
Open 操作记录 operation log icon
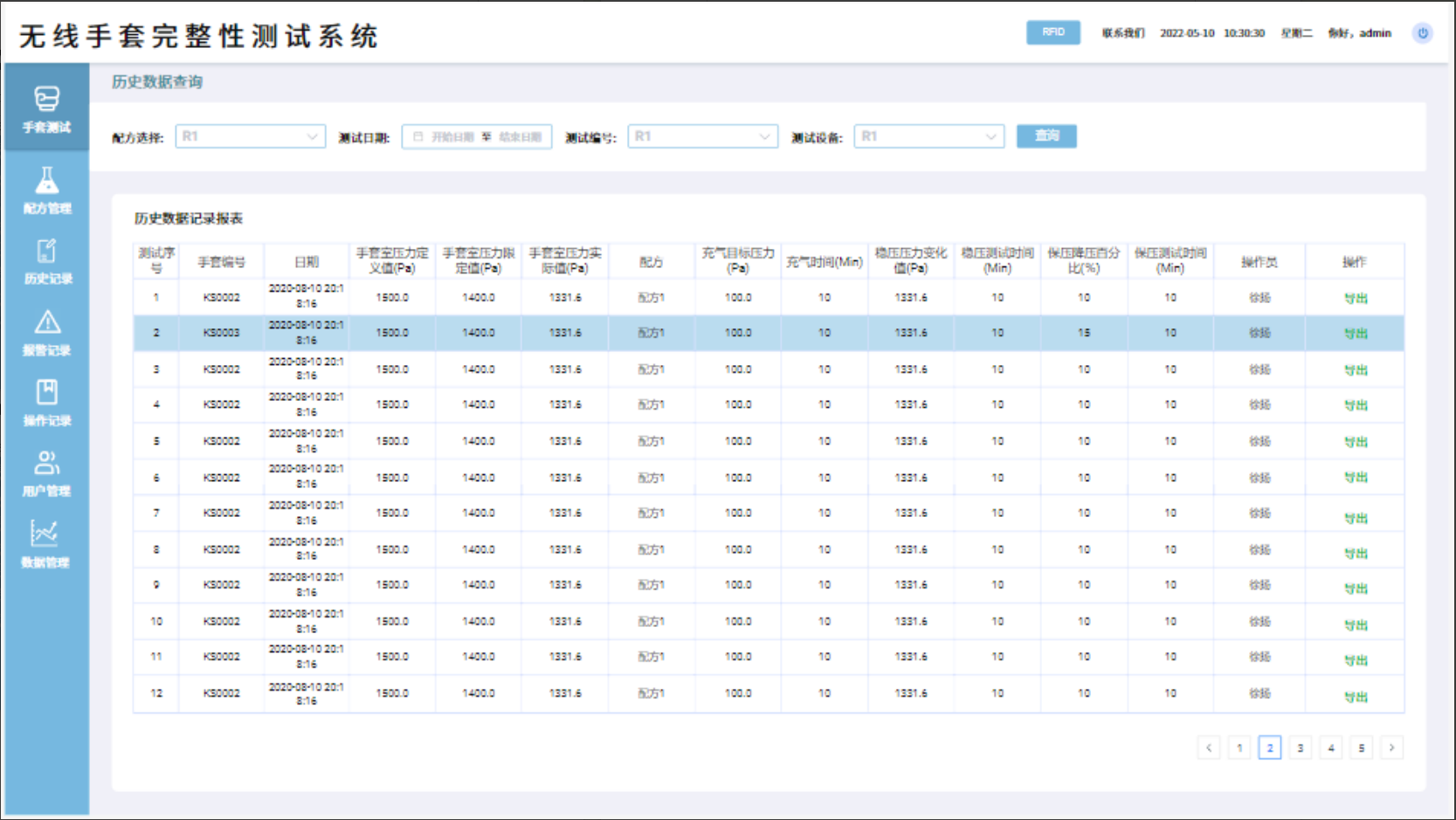tap(47, 392)
